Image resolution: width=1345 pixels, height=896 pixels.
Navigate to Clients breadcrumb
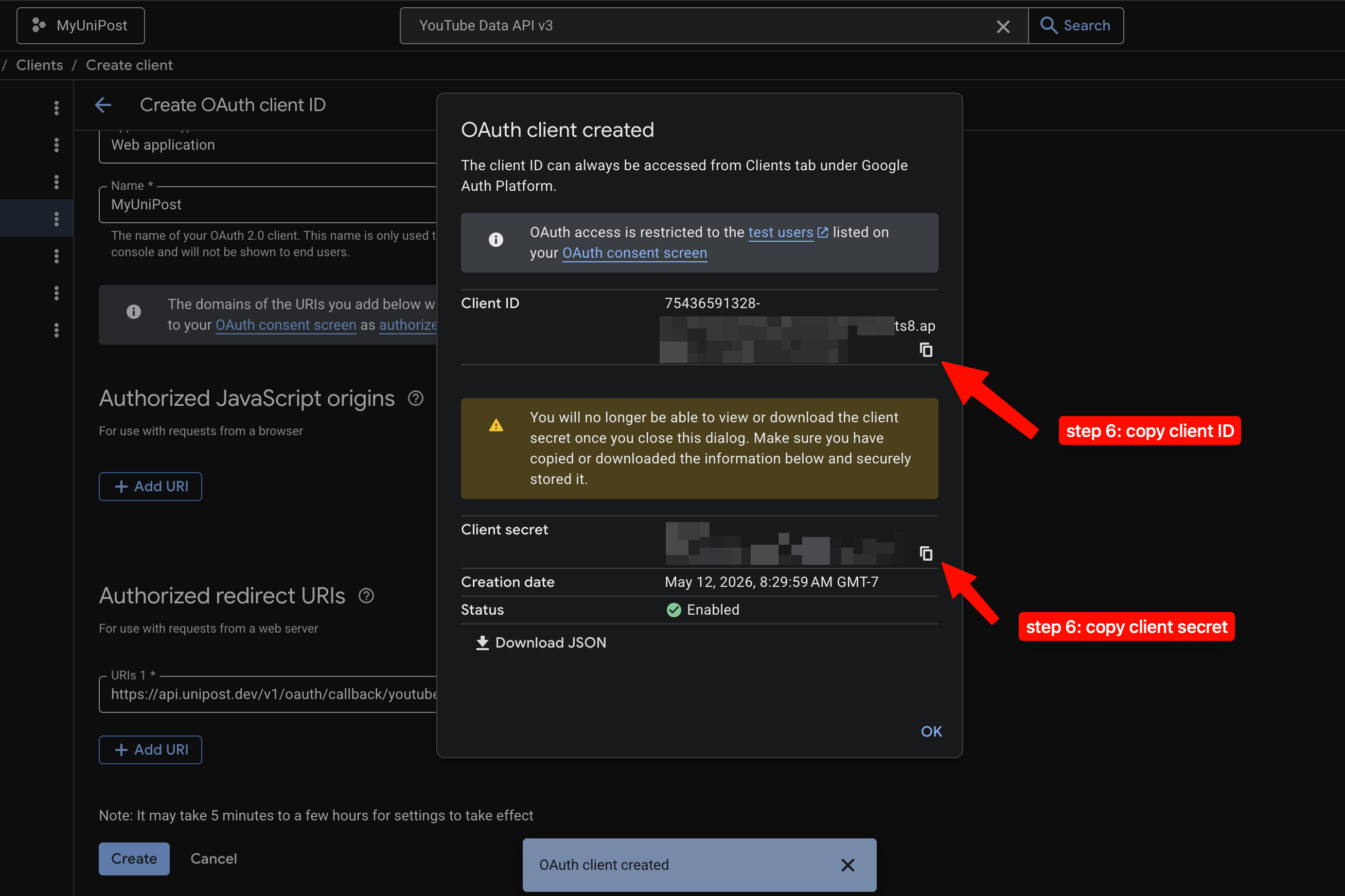coord(40,65)
